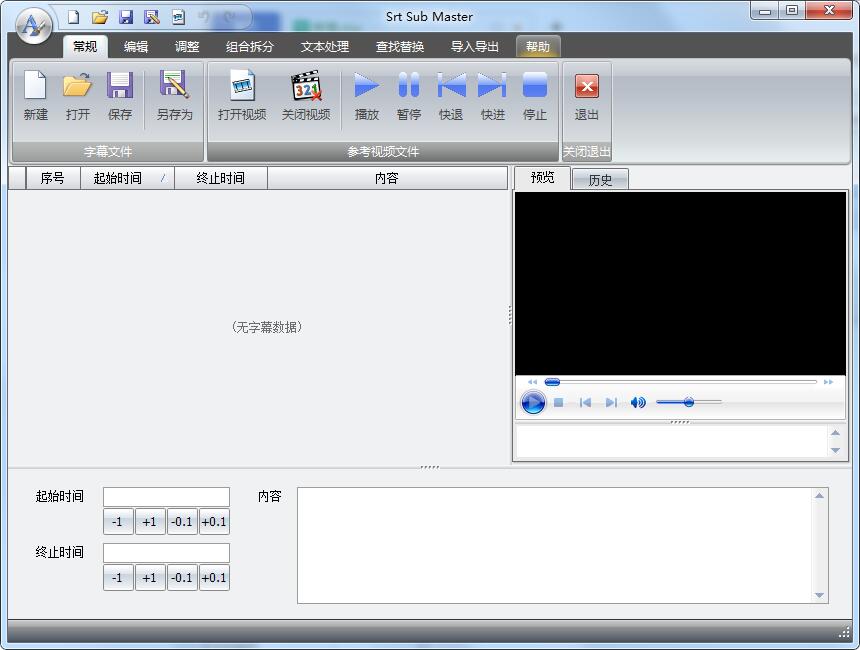Click the first +0.1 start time button
The image size is (860, 650).
(x=214, y=522)
